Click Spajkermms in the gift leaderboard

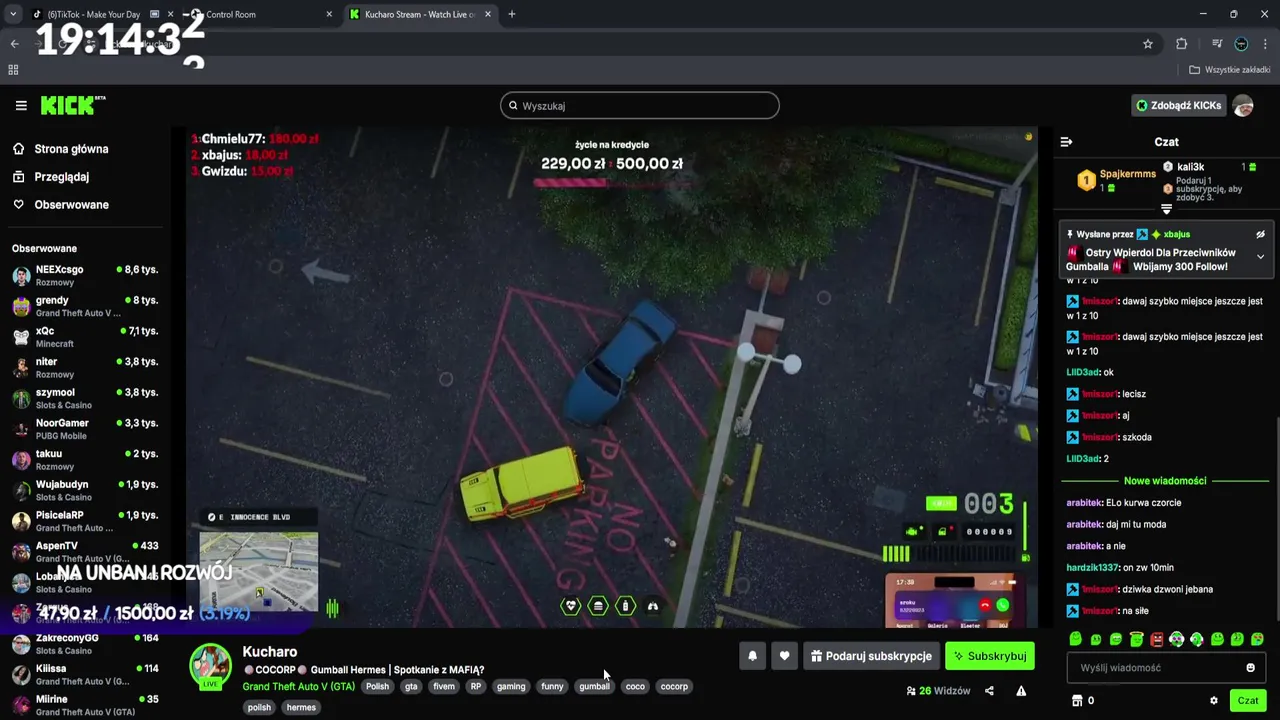coord(1127,174)
